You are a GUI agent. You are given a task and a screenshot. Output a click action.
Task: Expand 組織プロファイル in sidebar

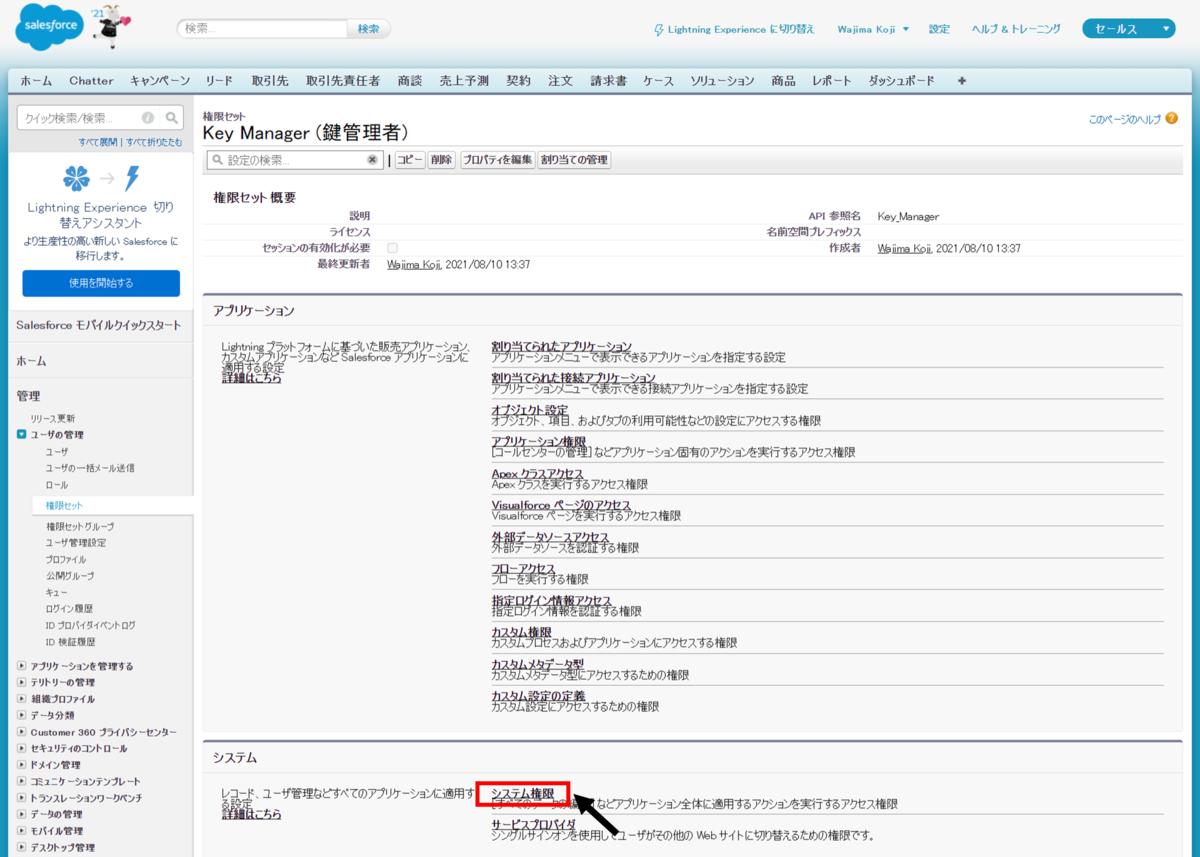click(22, 699)
